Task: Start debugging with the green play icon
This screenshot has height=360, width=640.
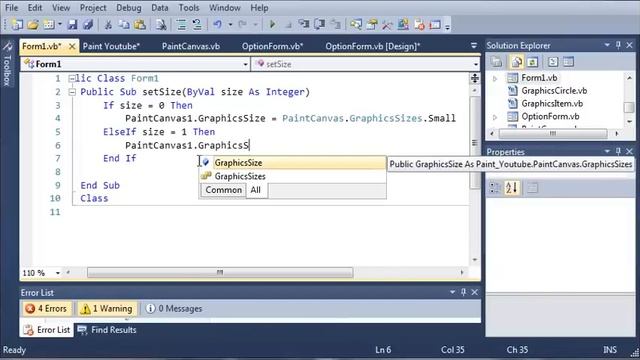Action: pyautogui.click(x=272, y=24)
